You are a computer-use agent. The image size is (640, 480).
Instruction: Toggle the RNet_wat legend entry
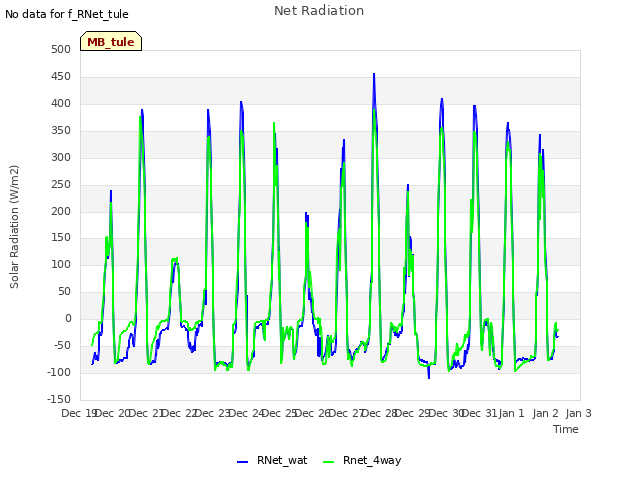272,460
